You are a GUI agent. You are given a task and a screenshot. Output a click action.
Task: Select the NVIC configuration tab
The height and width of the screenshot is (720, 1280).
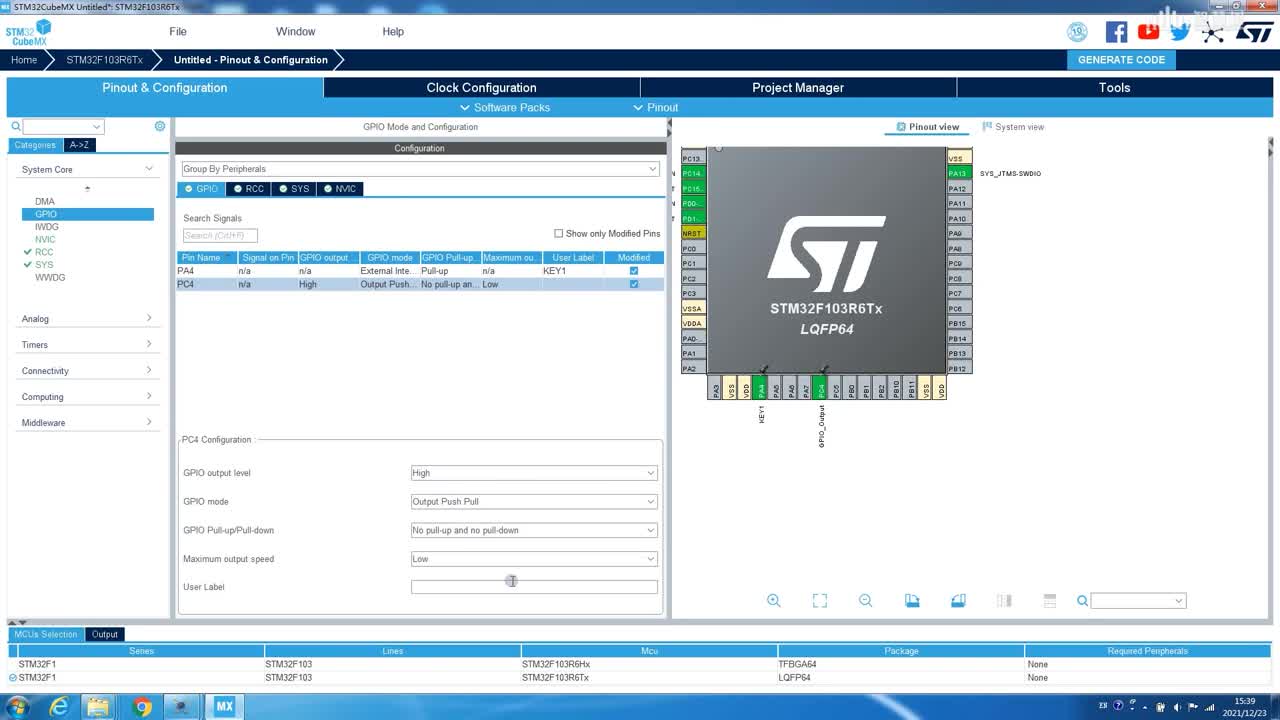tap(340, 189)
